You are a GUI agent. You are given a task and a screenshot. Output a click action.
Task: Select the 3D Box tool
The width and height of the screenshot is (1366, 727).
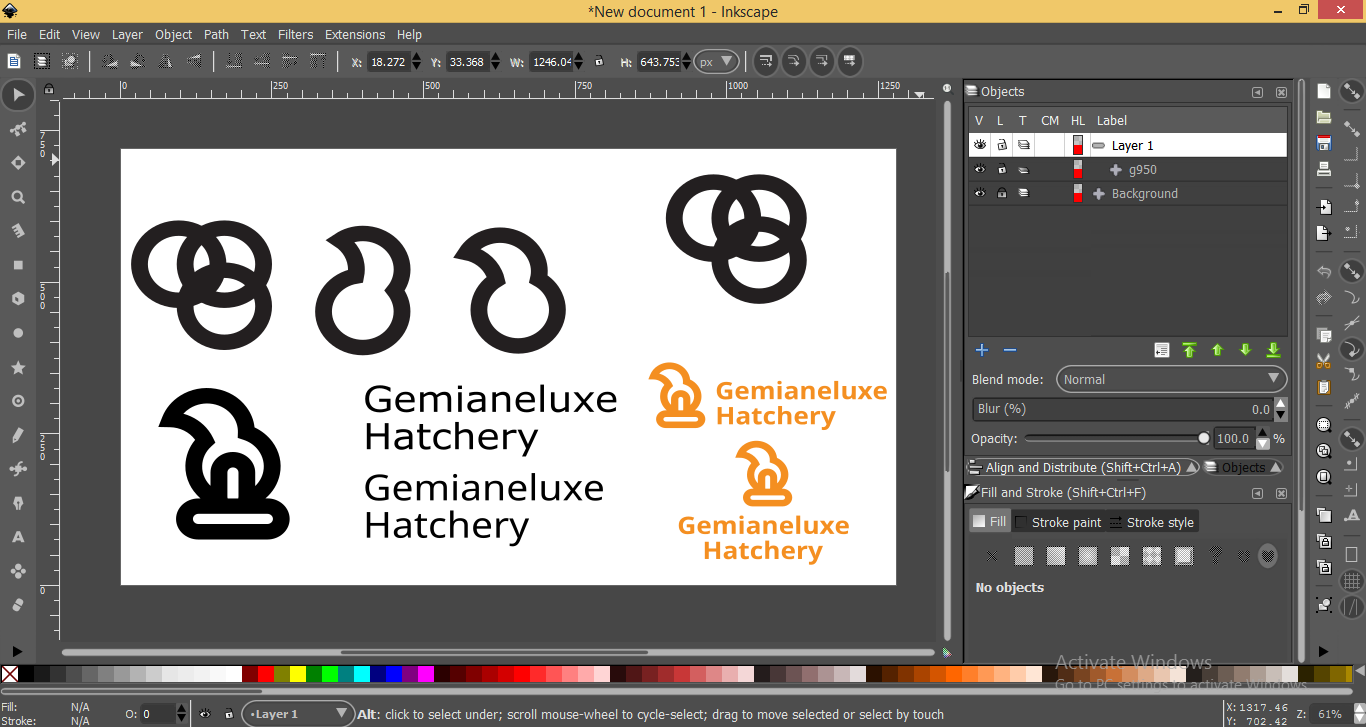[17, 299]
